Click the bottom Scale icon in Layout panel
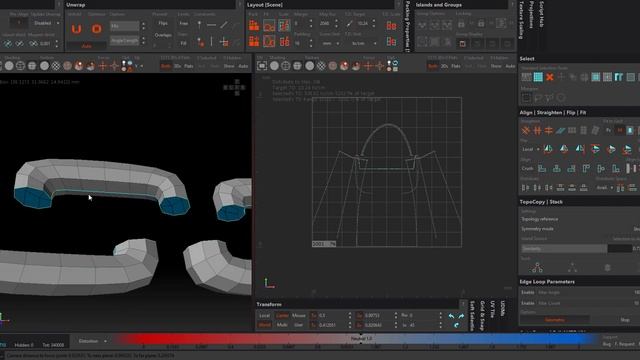 pos(284,41)
